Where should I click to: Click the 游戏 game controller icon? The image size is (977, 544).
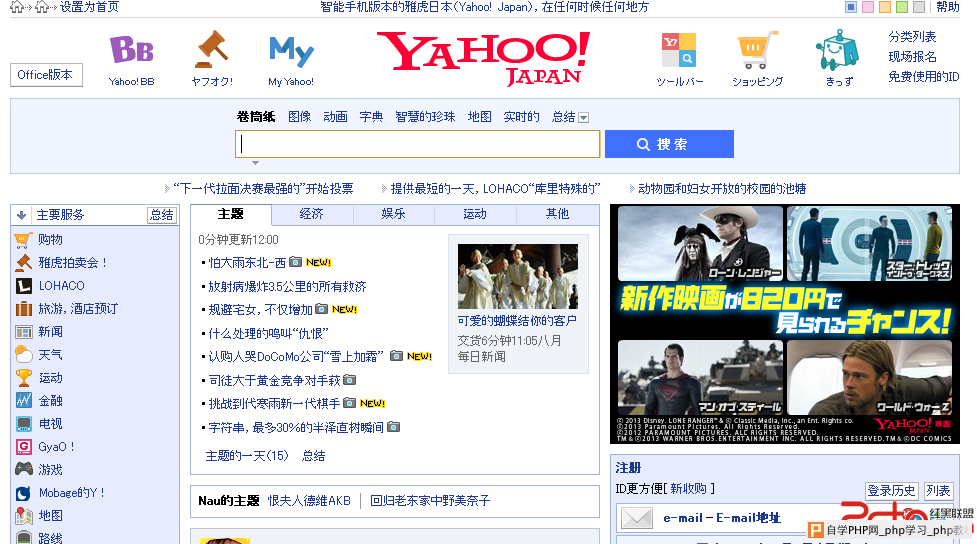pyautogui.click(x=24, y=469)
